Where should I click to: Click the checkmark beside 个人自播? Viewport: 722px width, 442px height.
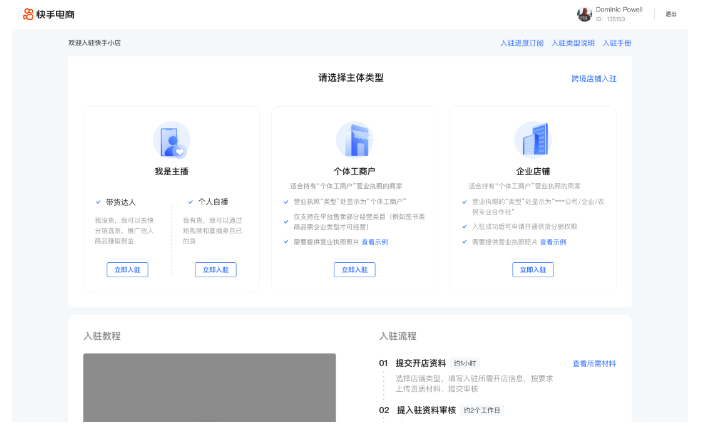point(190,202)
